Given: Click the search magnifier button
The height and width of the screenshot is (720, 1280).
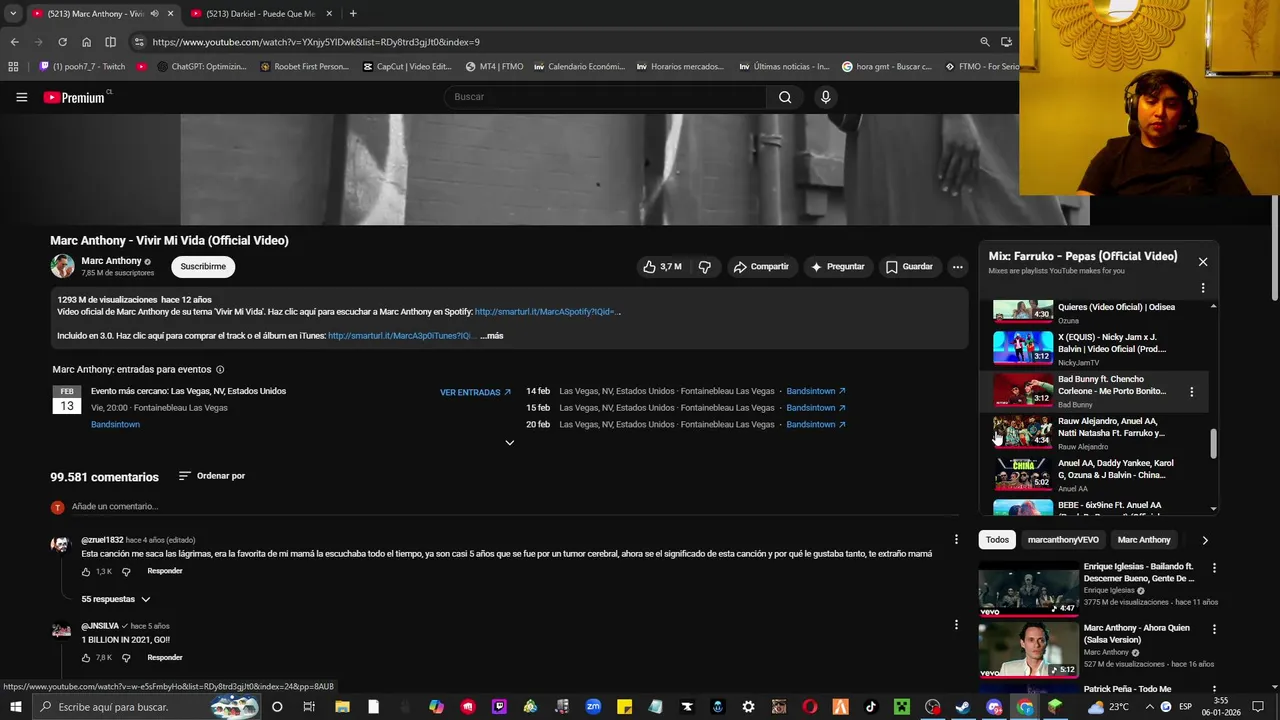Looking at the screenshot, I should (785, 97).
